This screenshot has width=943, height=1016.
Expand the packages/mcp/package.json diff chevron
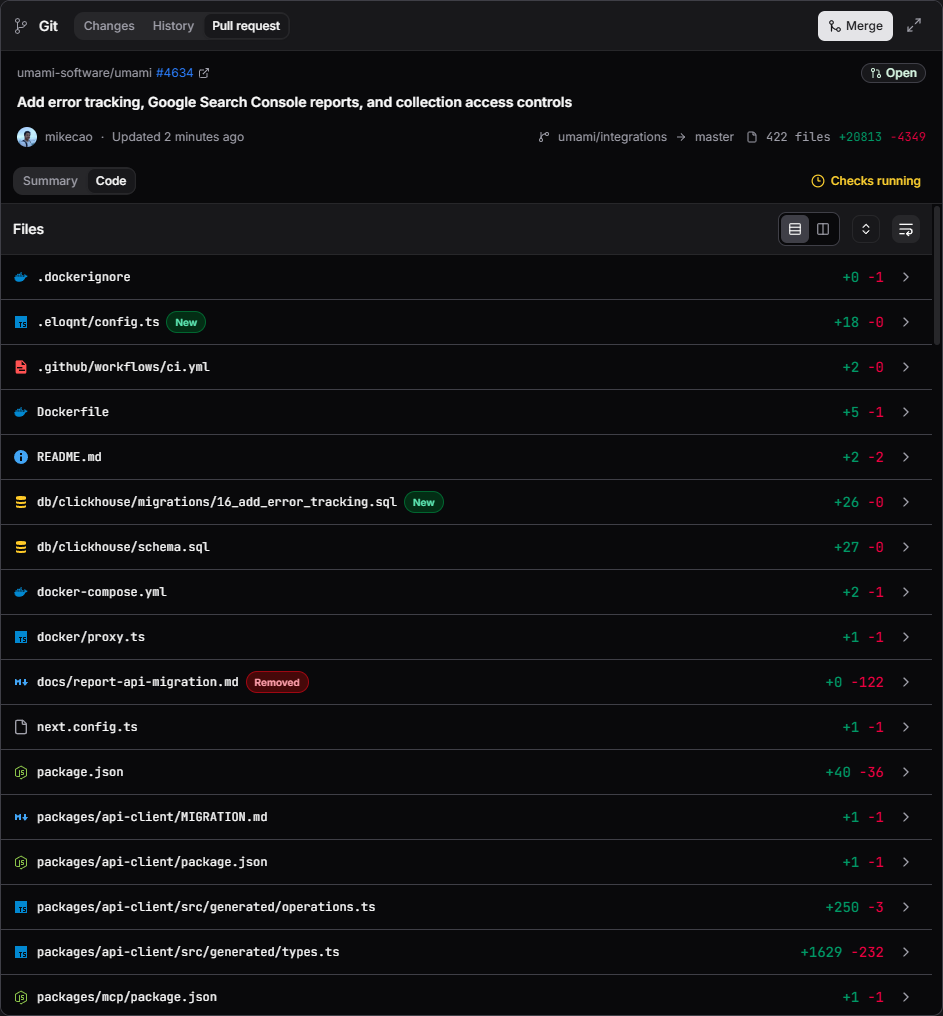(x=906, y=997)
